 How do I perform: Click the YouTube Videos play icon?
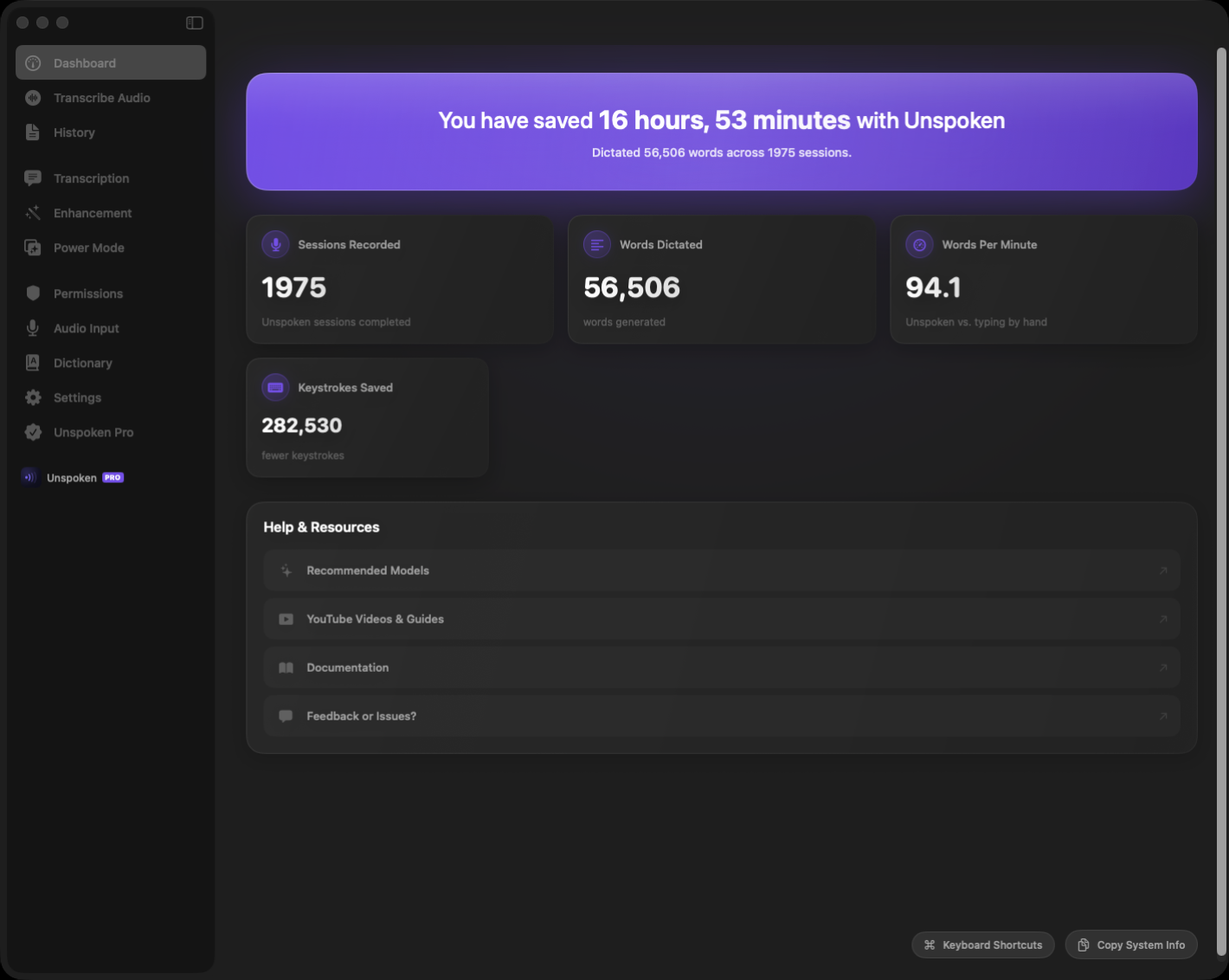pos(286,619)
